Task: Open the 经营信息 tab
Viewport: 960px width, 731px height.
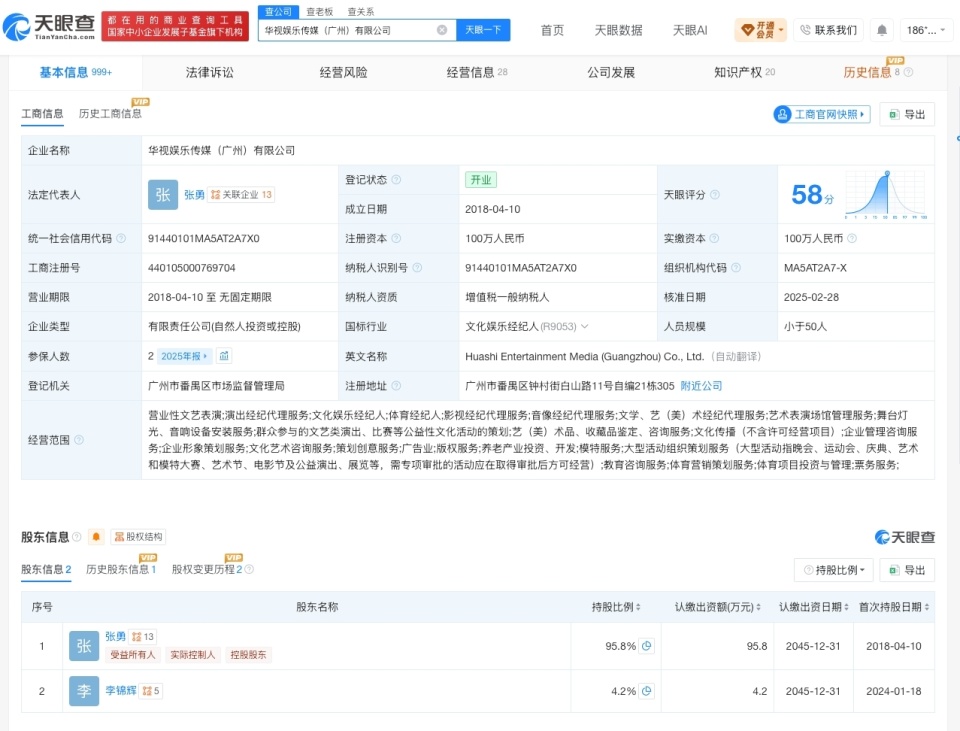Action: 476,72
